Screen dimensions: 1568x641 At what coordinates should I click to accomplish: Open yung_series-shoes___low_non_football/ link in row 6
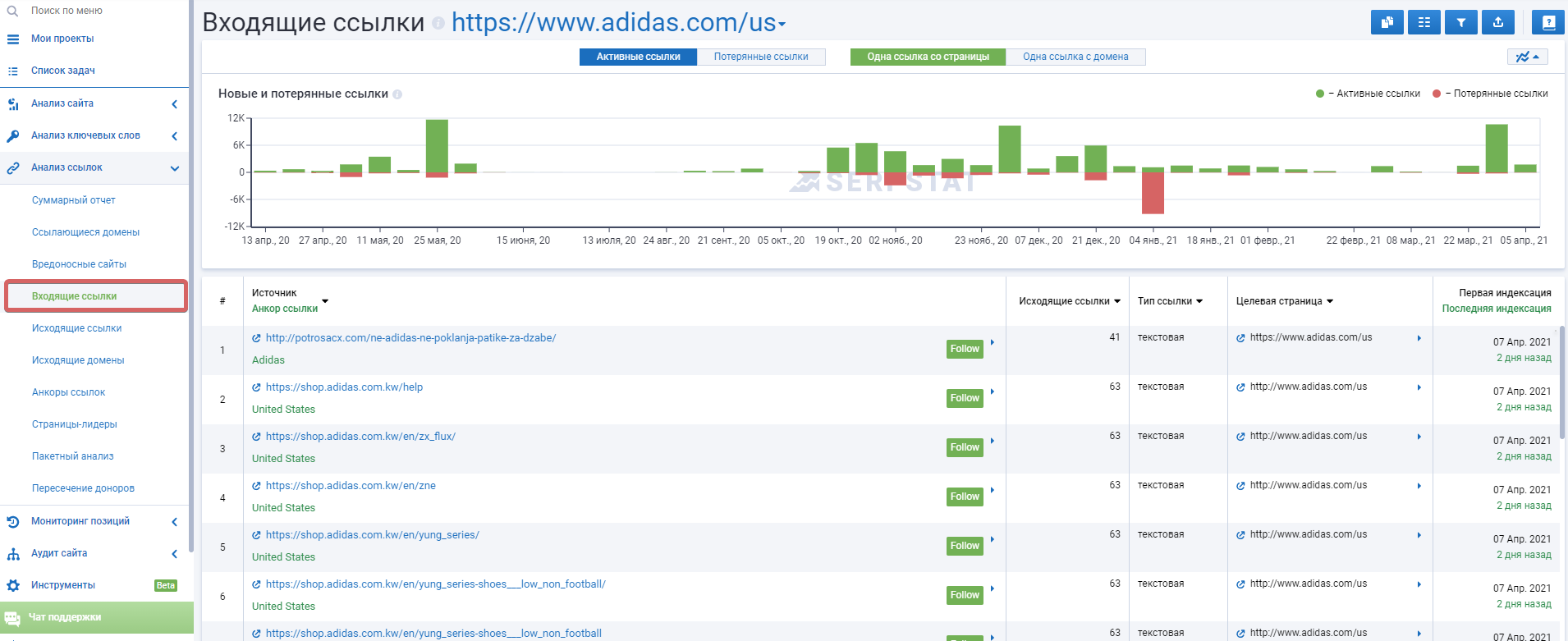click(435, 584)
